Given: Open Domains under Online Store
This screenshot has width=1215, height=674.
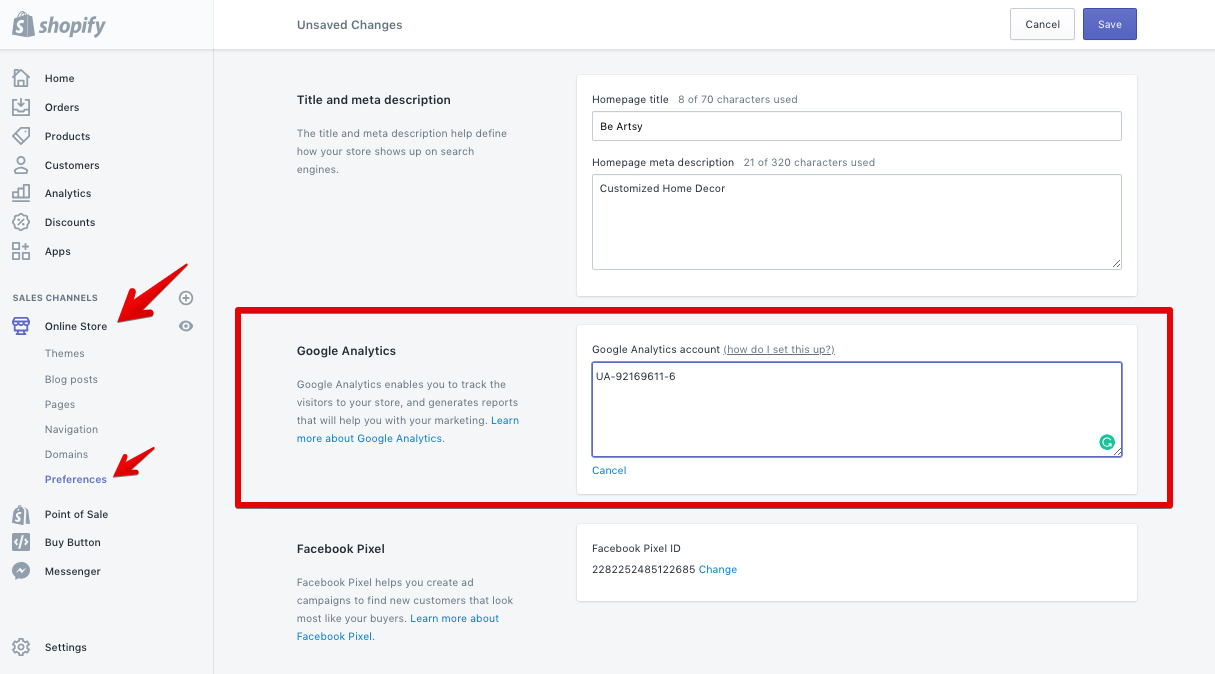Looking at the screenshot, I should [x=66, y=454].
